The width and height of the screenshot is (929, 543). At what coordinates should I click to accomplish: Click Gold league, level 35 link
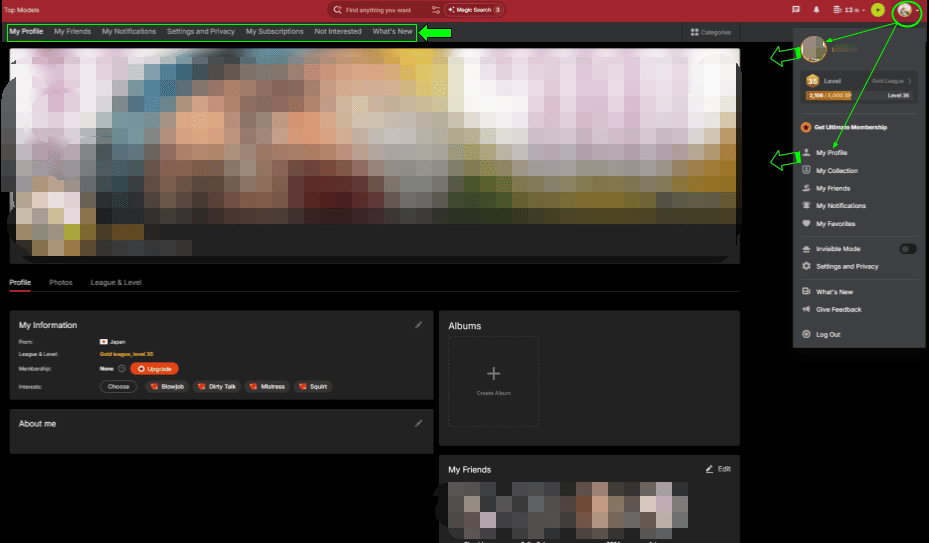pyautogui.click(x=126, y=354)
